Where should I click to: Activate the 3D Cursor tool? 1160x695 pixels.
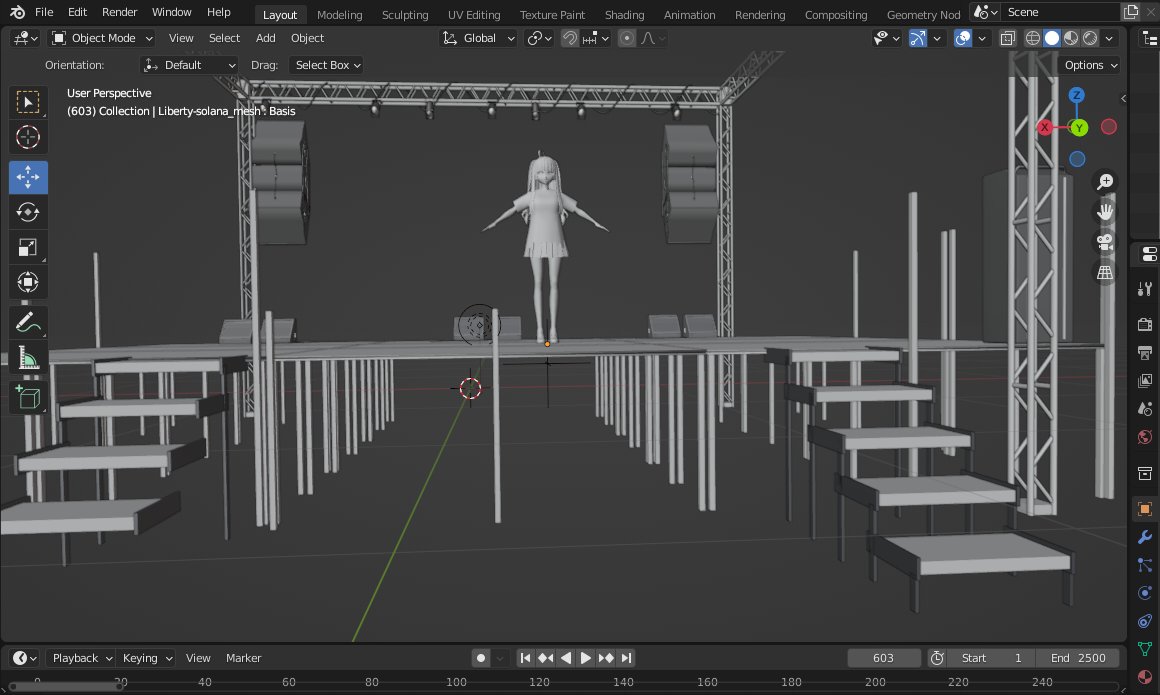coord(28,138)
